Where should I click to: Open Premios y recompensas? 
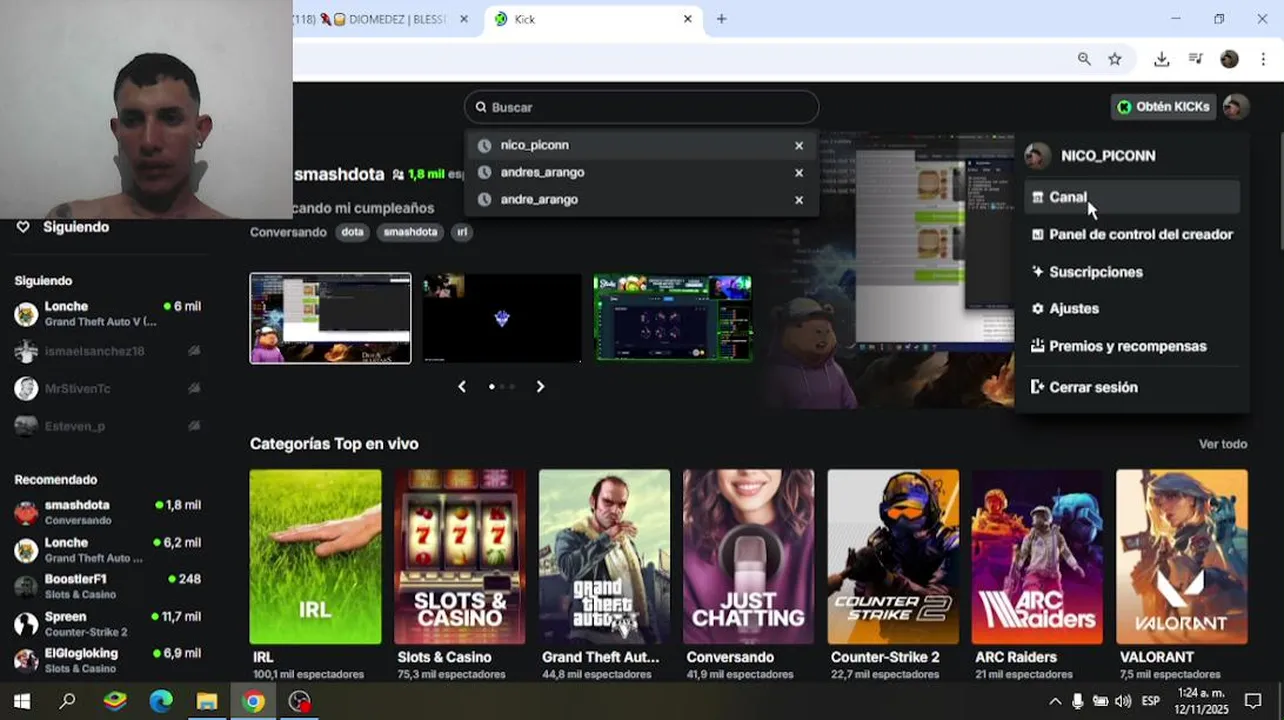(1132, 346)
